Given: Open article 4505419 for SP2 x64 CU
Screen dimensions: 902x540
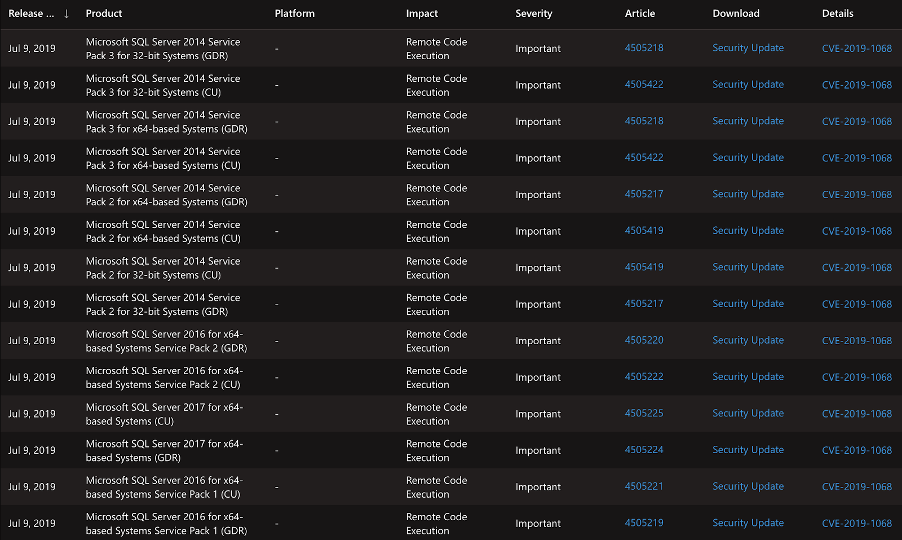Looking at the screenshot, I should [x=644, y=231].
